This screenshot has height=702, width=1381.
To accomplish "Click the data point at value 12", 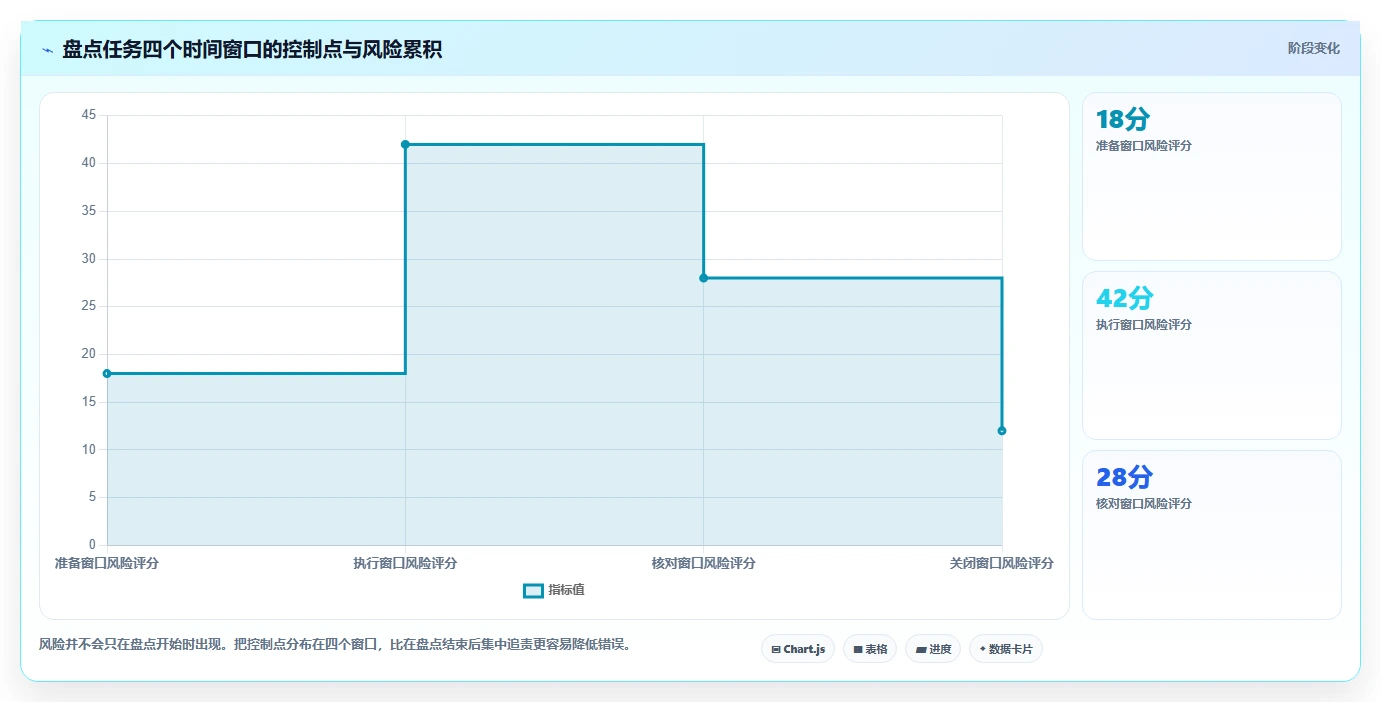I will 1001,431.
